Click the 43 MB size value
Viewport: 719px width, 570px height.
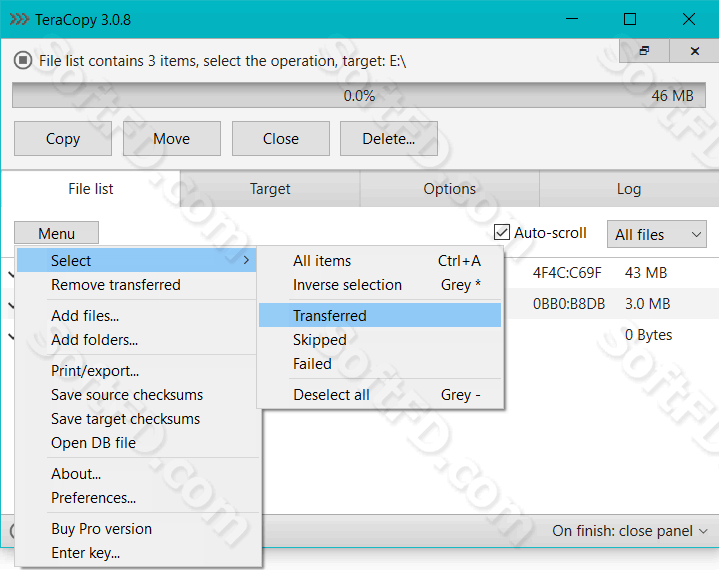(x=646, y=273)
